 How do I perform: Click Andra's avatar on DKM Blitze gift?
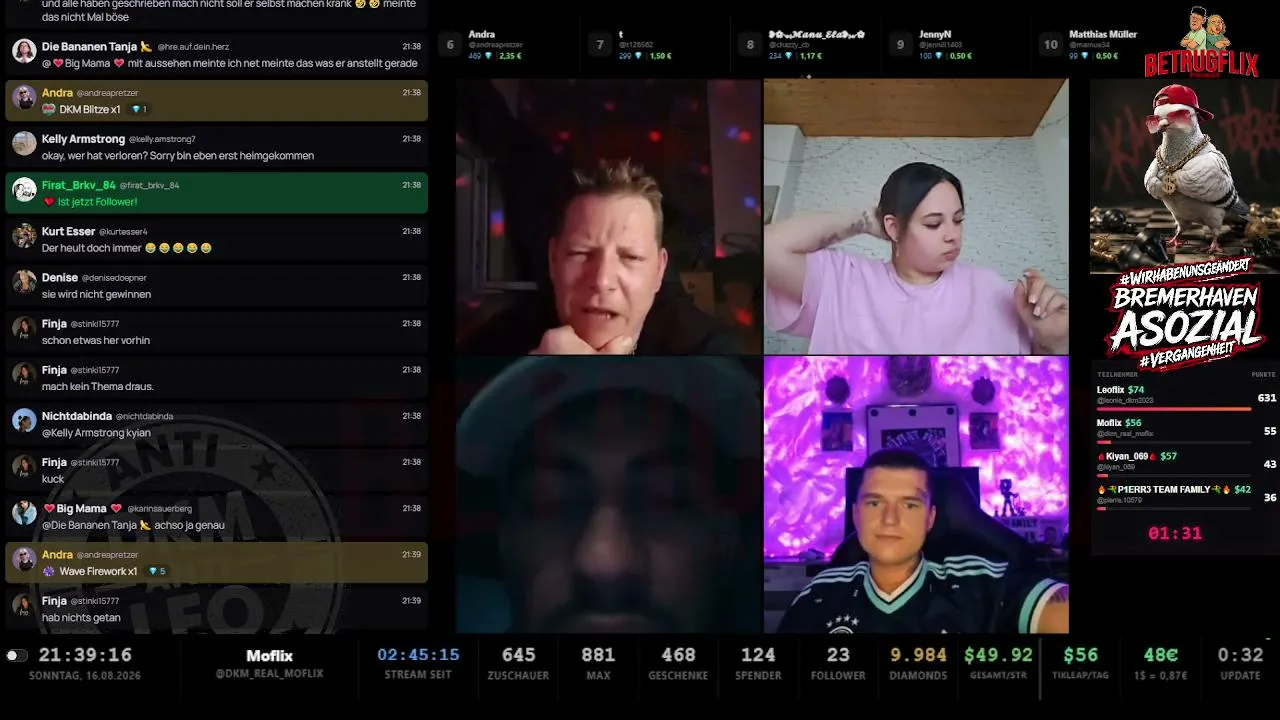24,97
